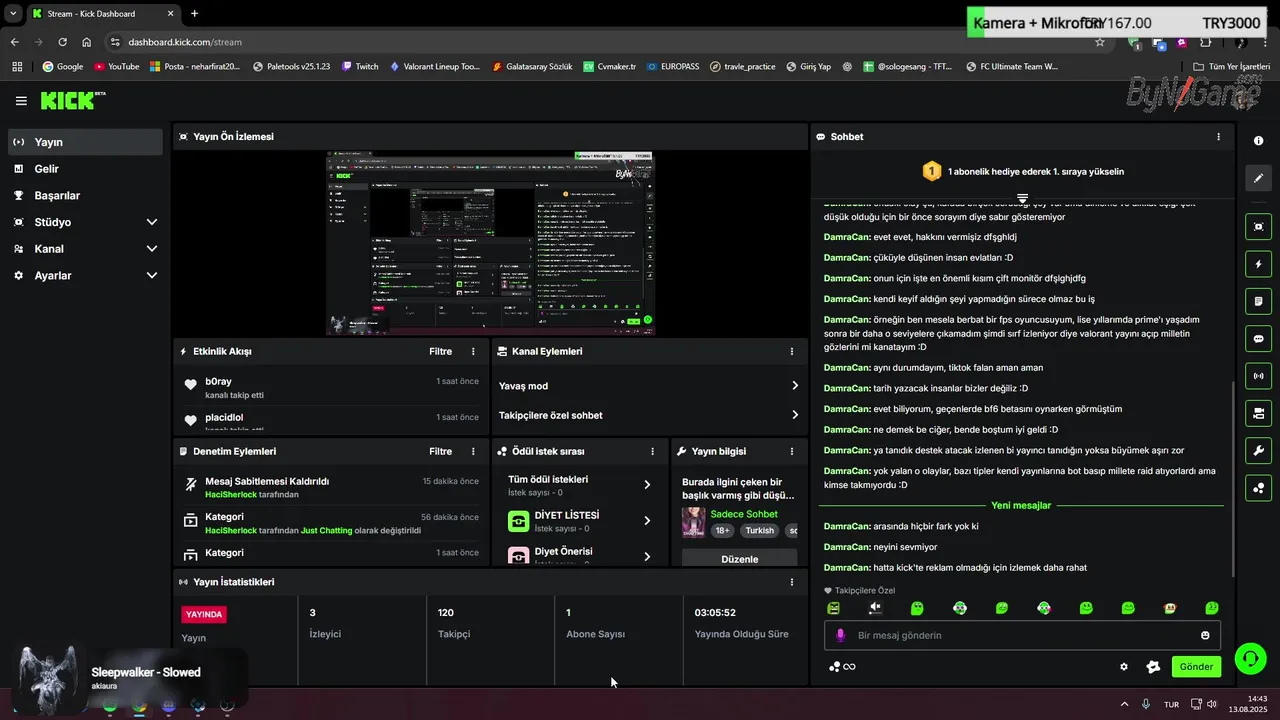
Task: Open Kanal Eylemleri three-dot menu
Action: pos(791,351)
